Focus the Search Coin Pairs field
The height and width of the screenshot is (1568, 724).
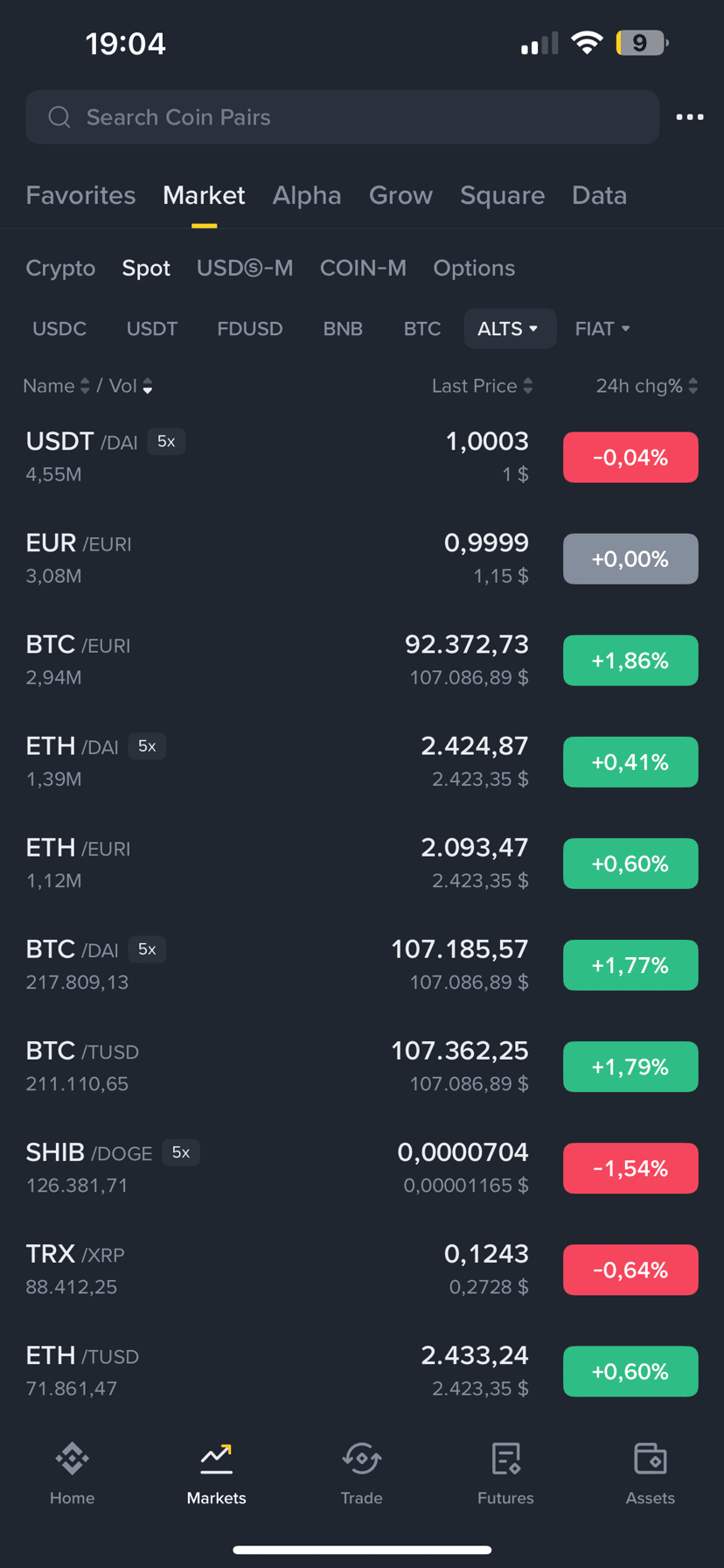point(350,117)
